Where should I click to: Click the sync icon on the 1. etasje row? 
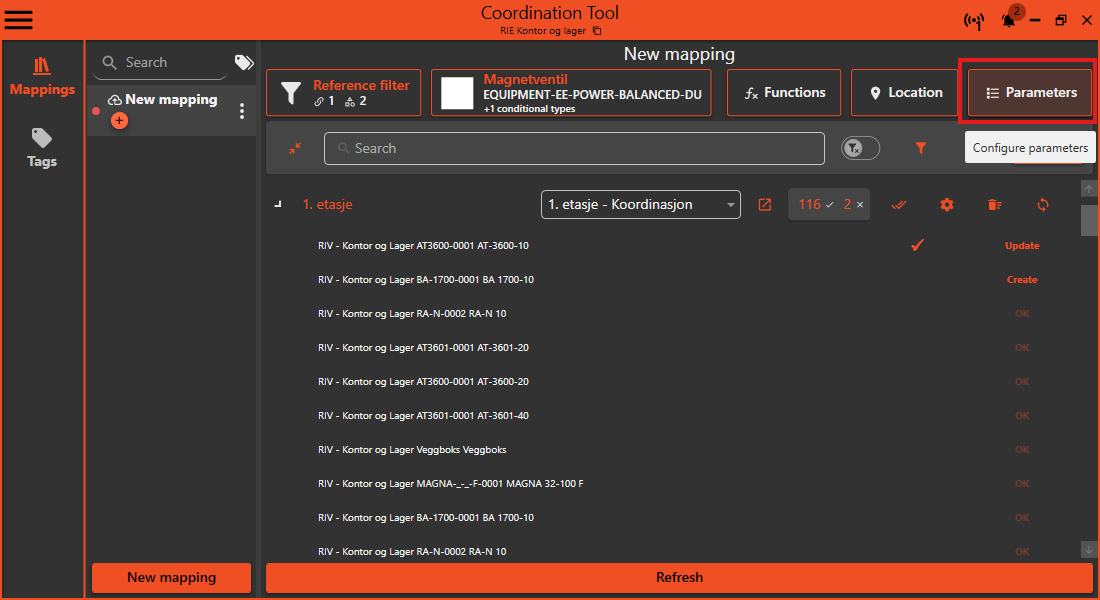[x=1043, y=204]
